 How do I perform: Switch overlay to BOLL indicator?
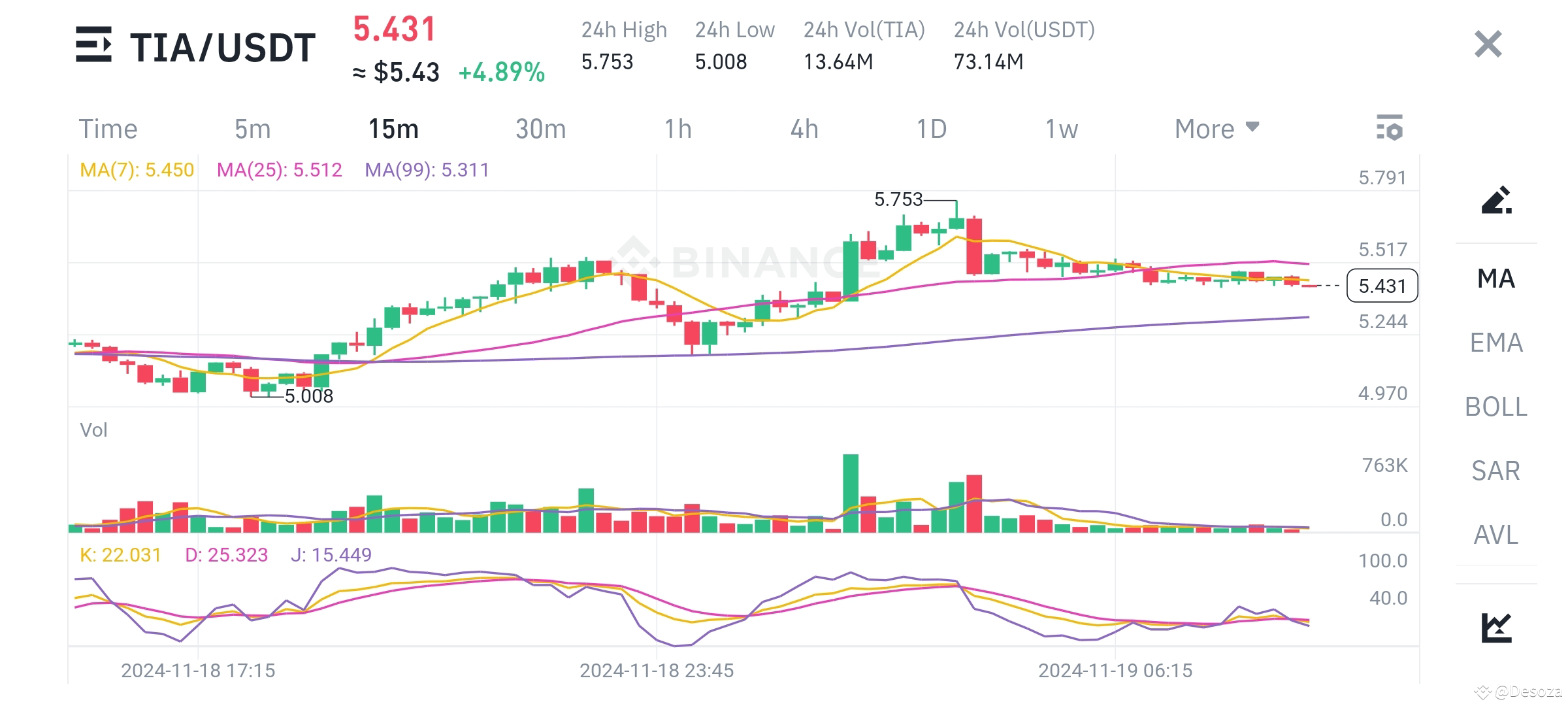click(1498, 407)
